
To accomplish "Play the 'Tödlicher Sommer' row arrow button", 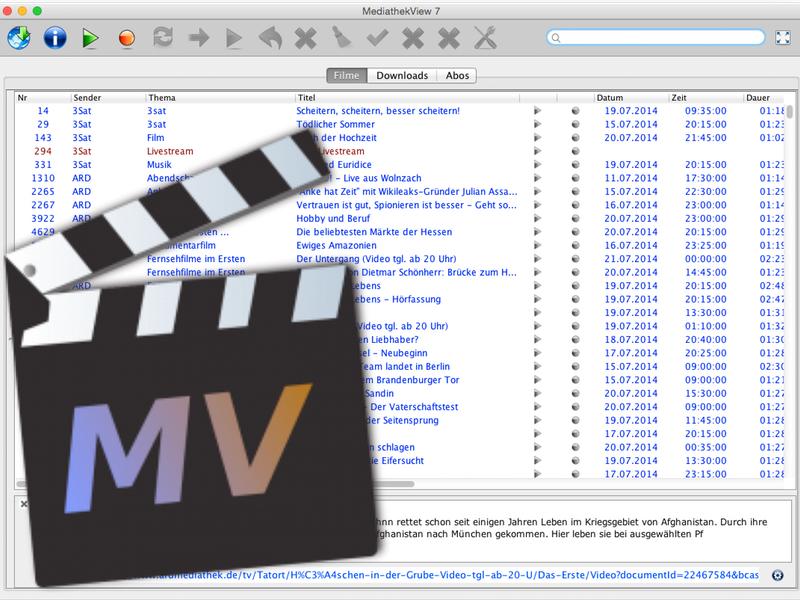I will point(537,124).
